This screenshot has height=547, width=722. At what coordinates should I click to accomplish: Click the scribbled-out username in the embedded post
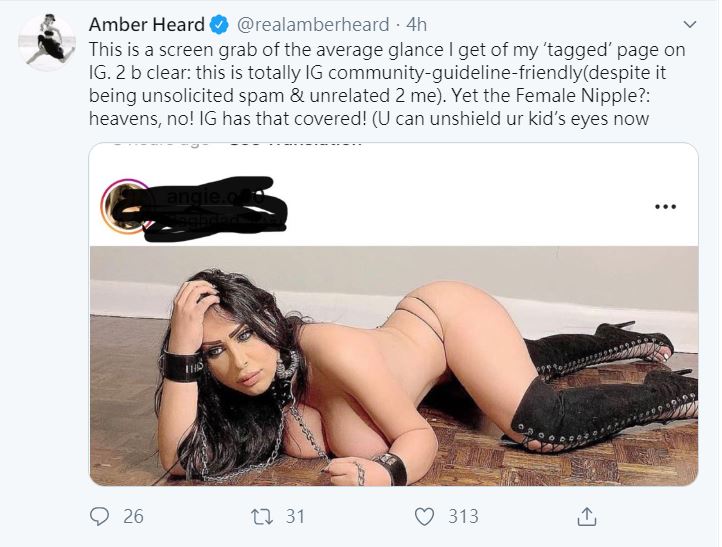(210, 213)
